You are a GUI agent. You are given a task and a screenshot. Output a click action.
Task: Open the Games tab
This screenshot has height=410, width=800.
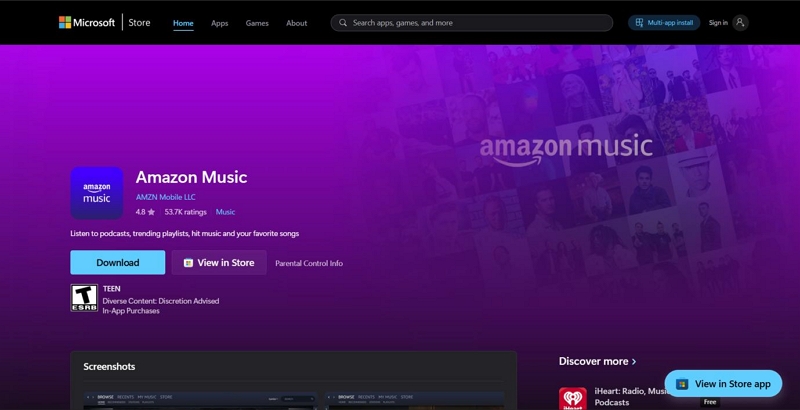click(257, 23)
